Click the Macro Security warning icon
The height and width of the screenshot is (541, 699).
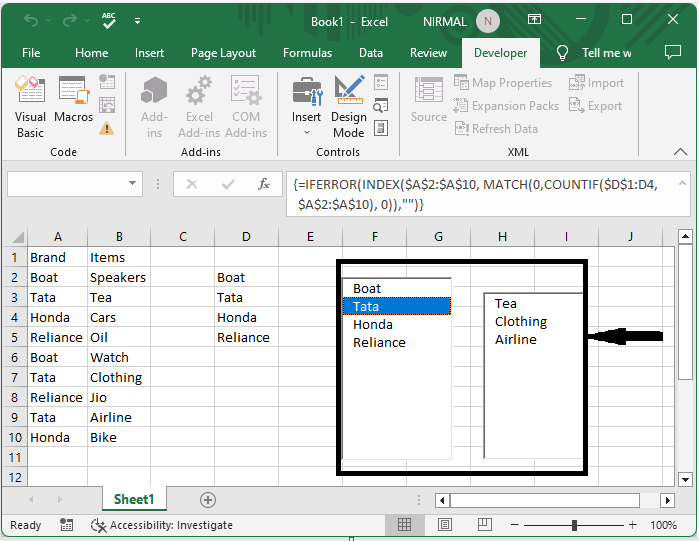[107, 128]
